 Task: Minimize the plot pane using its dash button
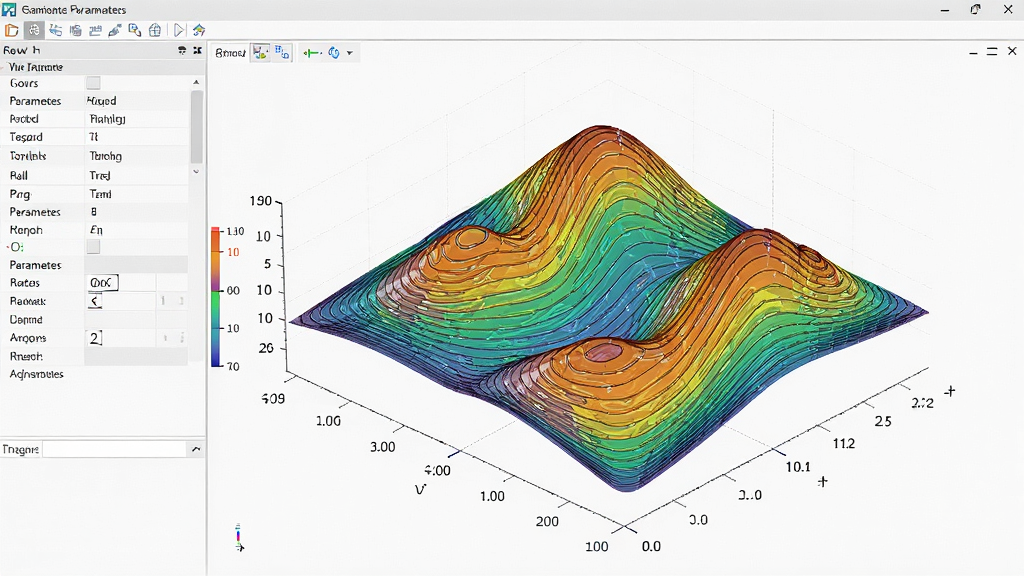tap(973, 52)
